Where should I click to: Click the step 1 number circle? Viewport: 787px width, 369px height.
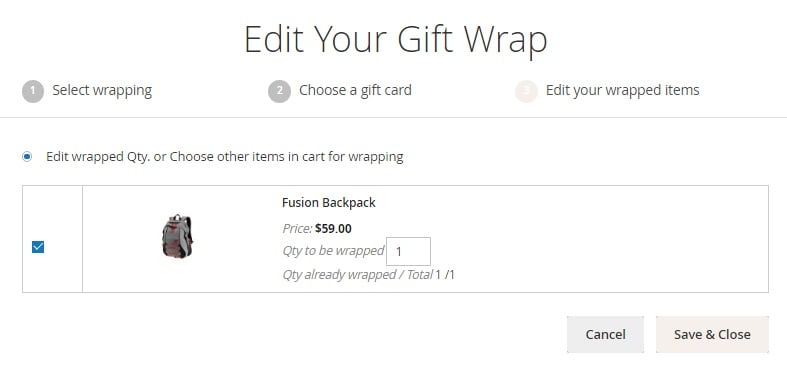point(33,91)
